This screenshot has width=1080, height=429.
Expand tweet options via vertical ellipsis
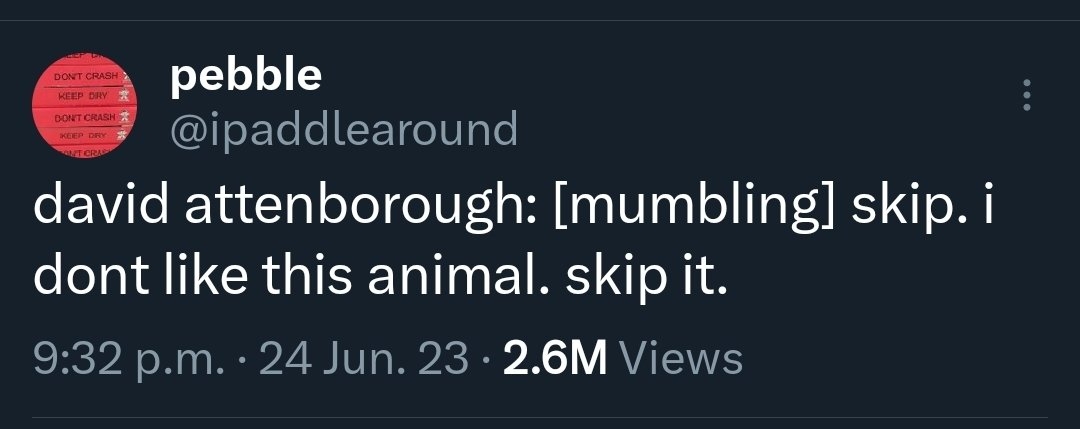(x=1026, y=95)
